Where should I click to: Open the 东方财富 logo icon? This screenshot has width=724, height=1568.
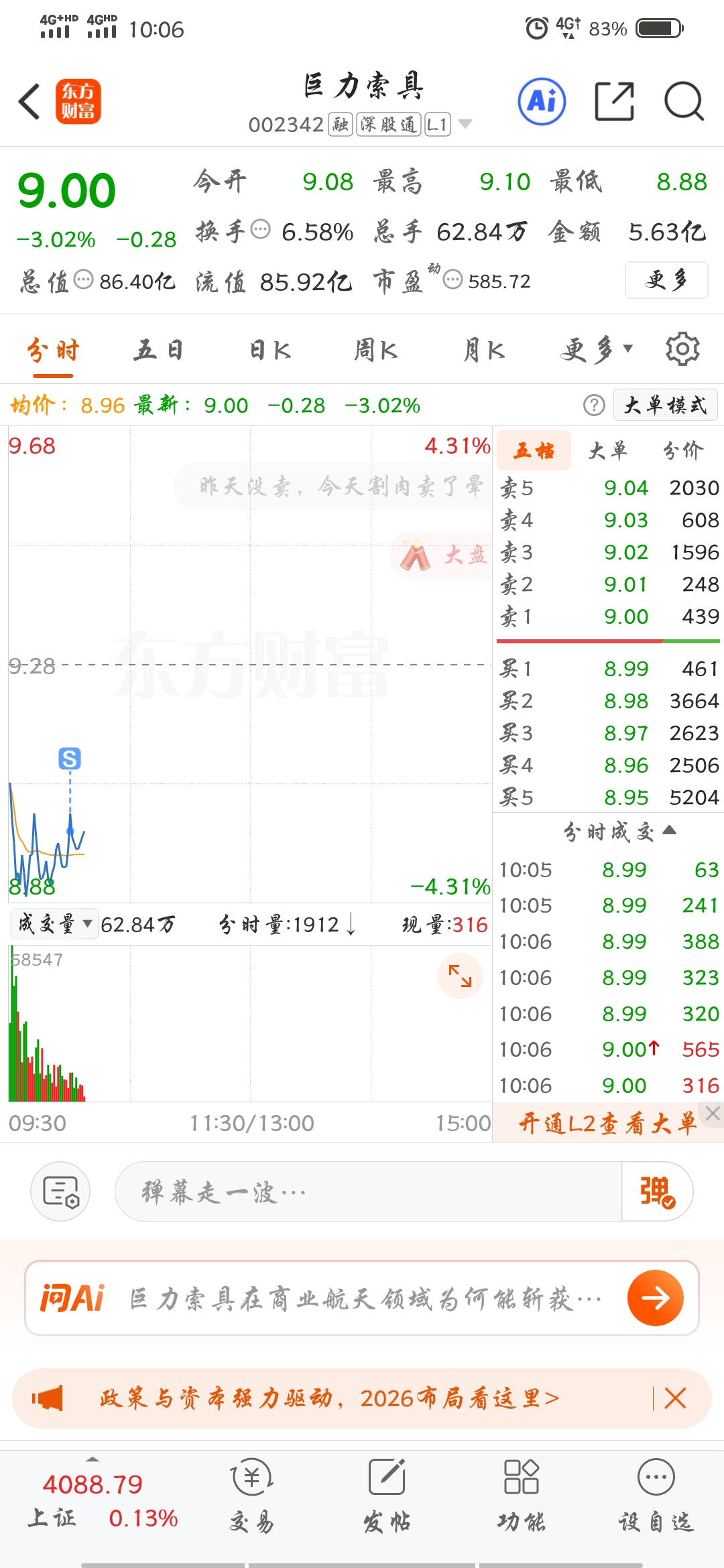(x=78, y=102)
